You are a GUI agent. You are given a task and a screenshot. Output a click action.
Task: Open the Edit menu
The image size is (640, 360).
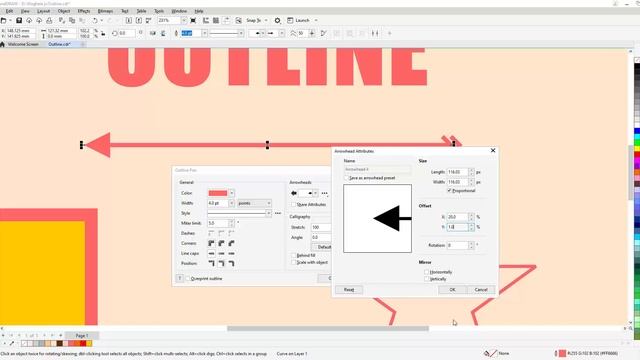[9, 11]
